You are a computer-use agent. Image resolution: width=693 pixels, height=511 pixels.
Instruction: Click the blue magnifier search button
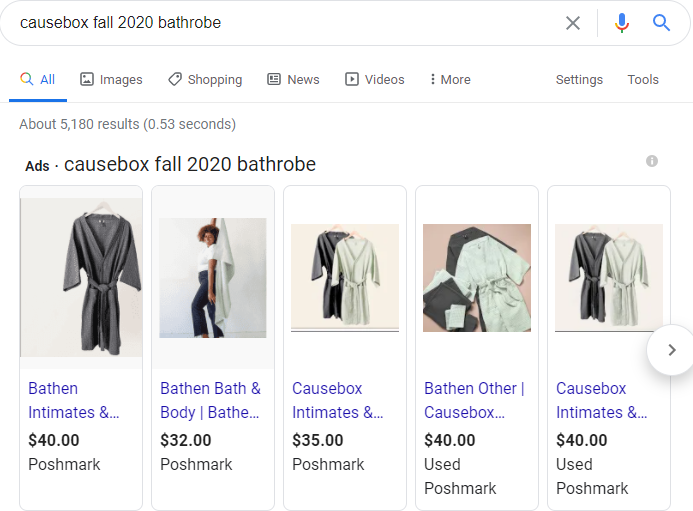pos(661,23)
